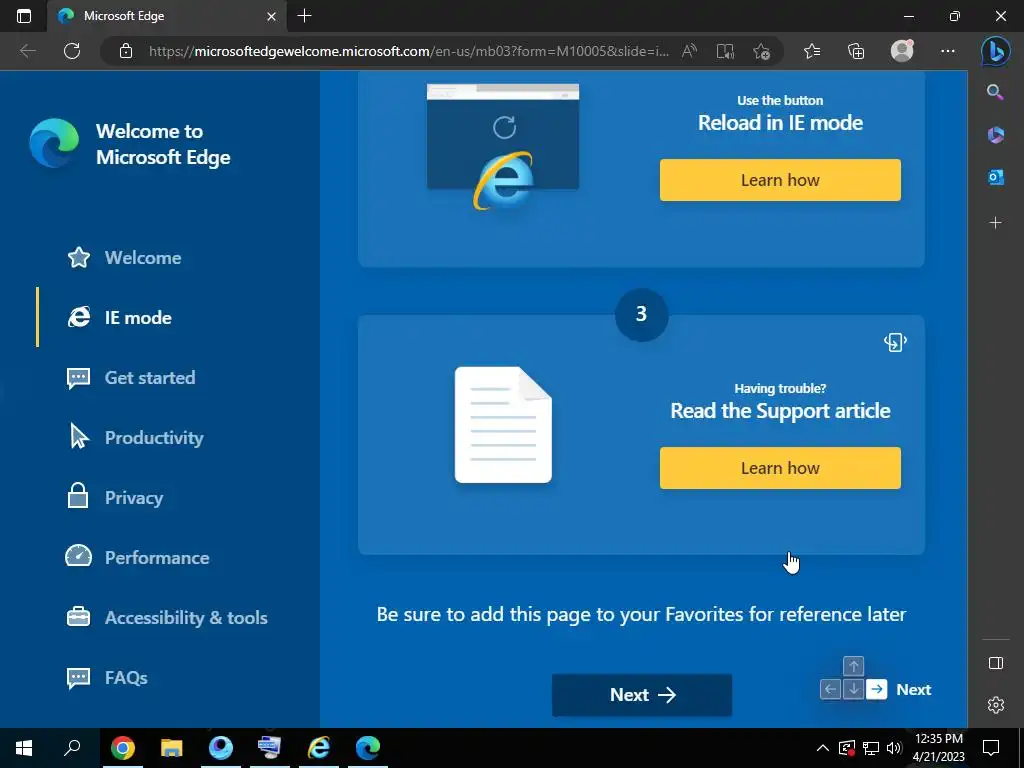1024x768 pixels.
Task: Open the FAQs section
Action: click(x=107, y=677)
